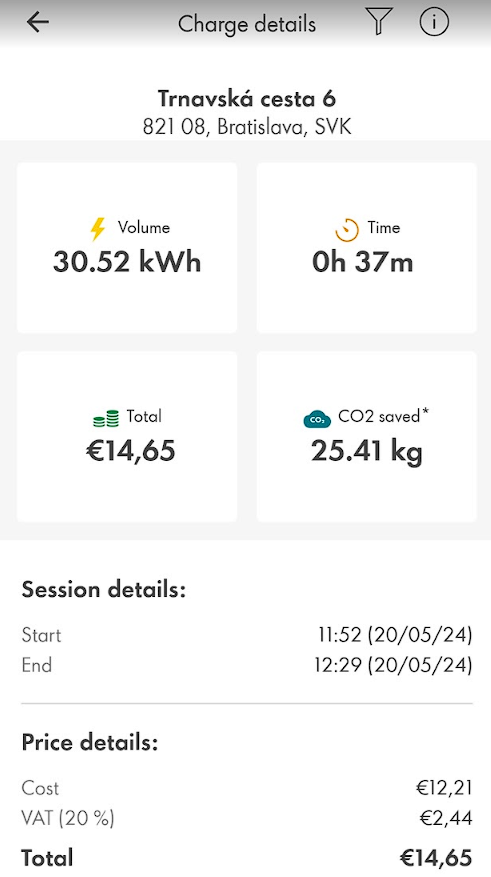Click the green coins Total icon
The width and height of the screenshot is (491, 877).
pos(106,418)
